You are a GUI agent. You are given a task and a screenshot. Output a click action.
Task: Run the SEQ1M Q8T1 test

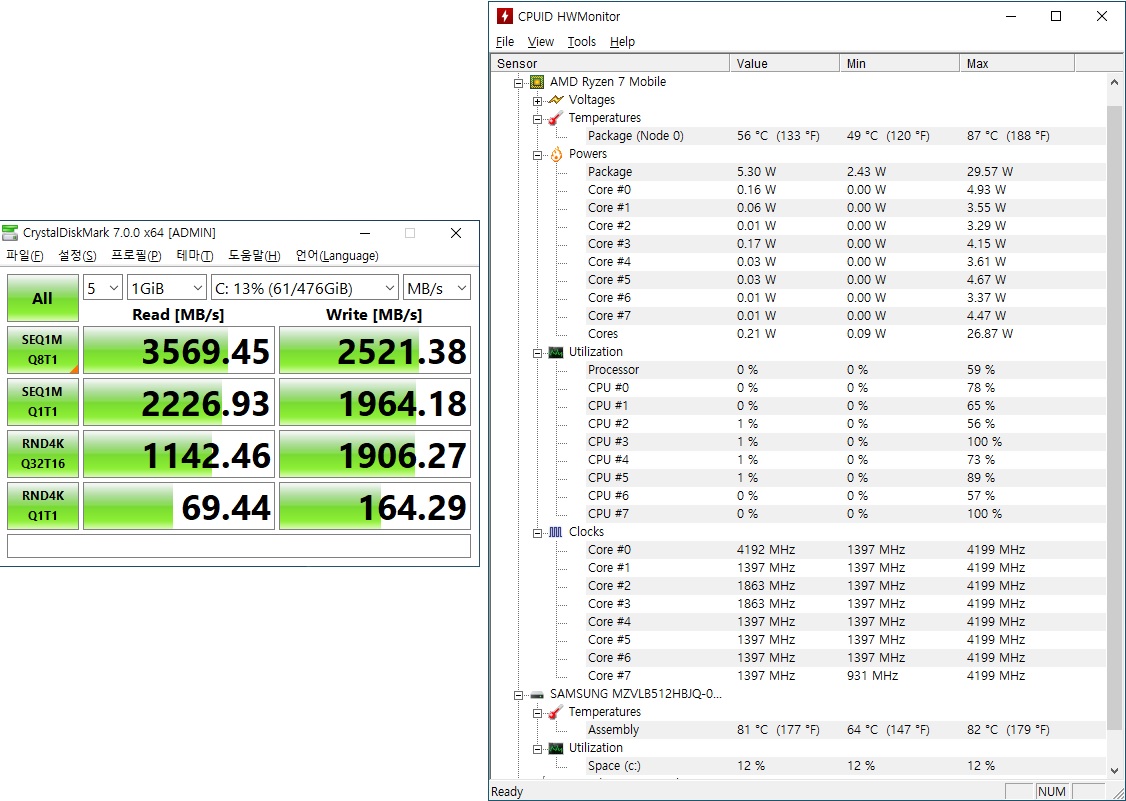click(42, 350)
